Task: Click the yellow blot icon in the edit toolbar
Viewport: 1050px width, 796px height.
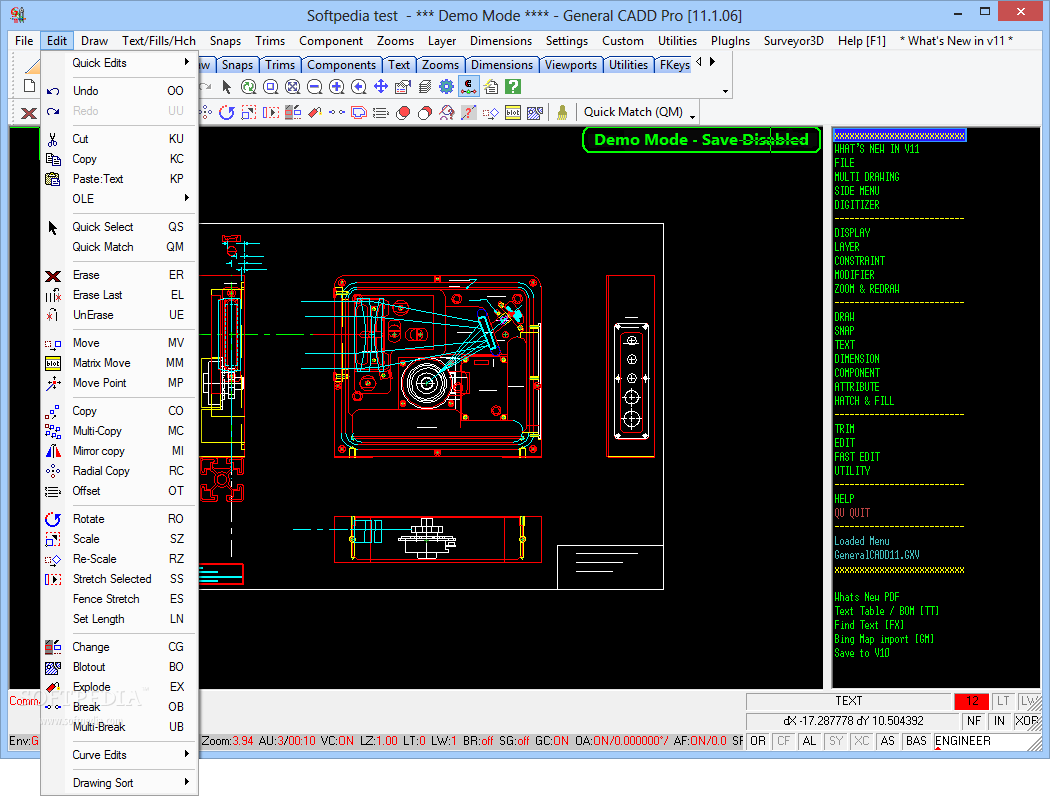Action: tap(513, 112)
